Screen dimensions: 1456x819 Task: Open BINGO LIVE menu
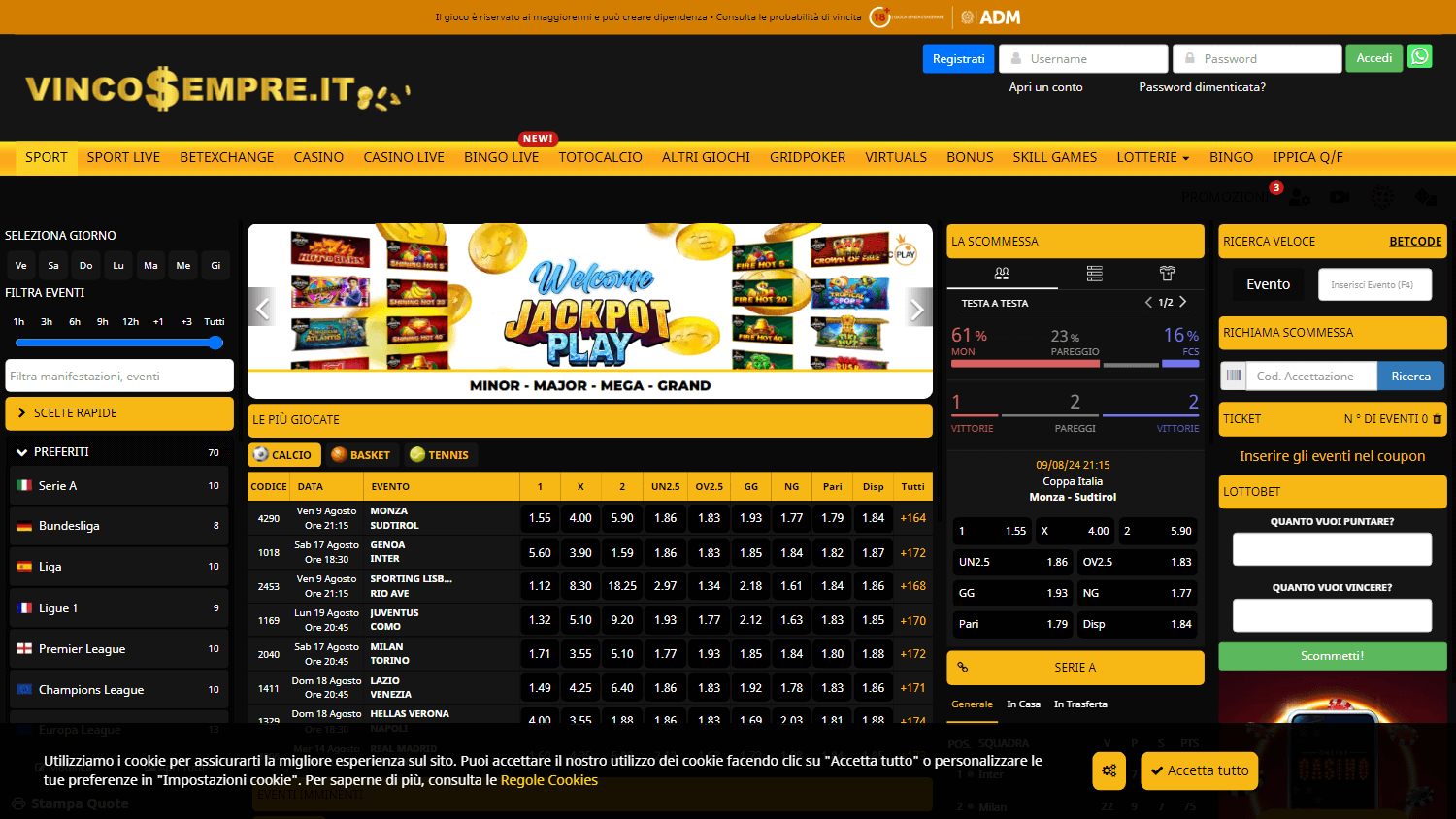point(501,157)
